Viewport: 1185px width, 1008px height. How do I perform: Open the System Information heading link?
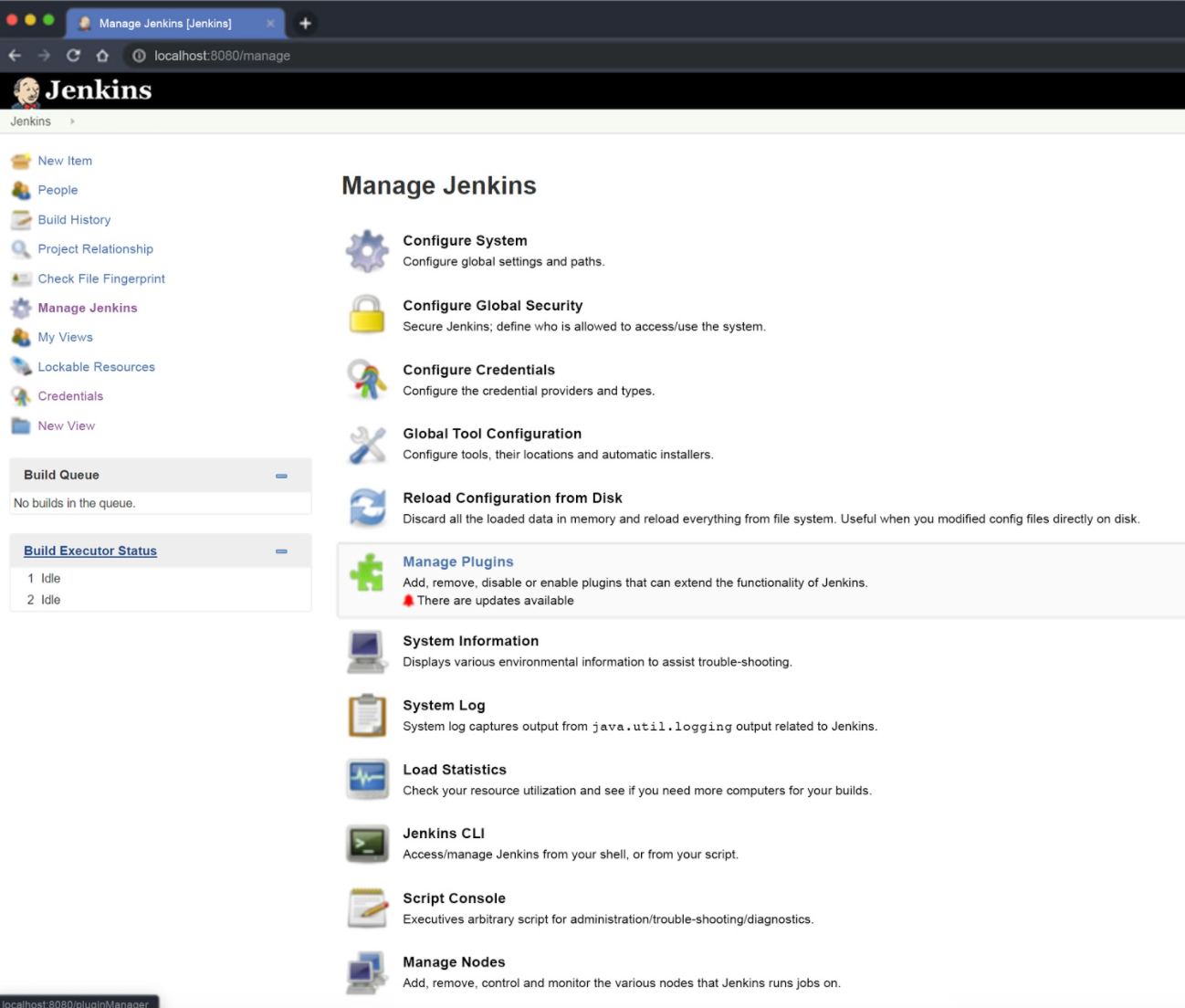click(x=470, y=641)
